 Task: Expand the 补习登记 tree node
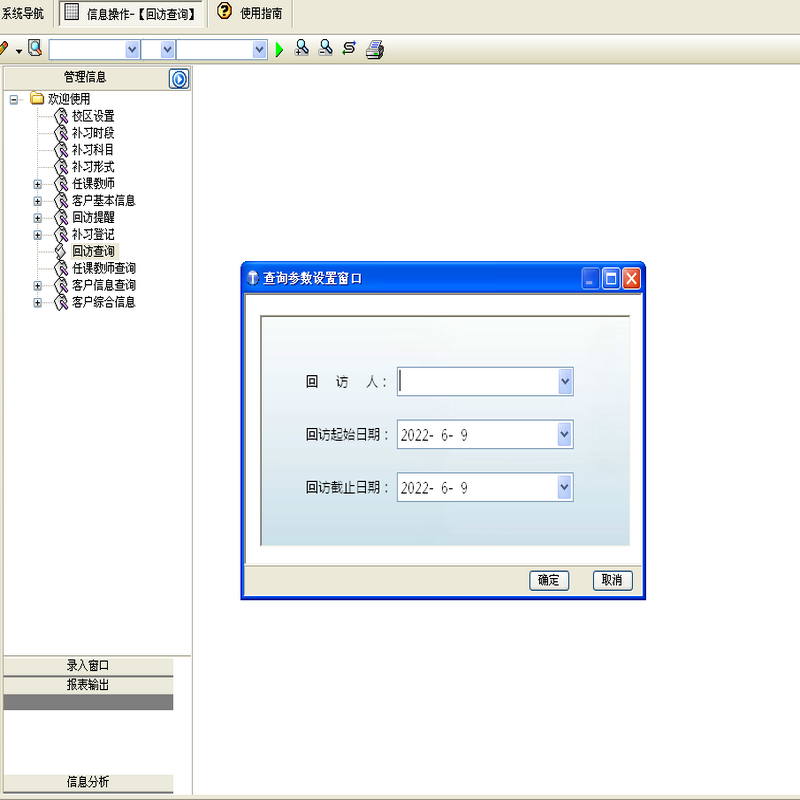pyautogui.click(x=37, y=235)
